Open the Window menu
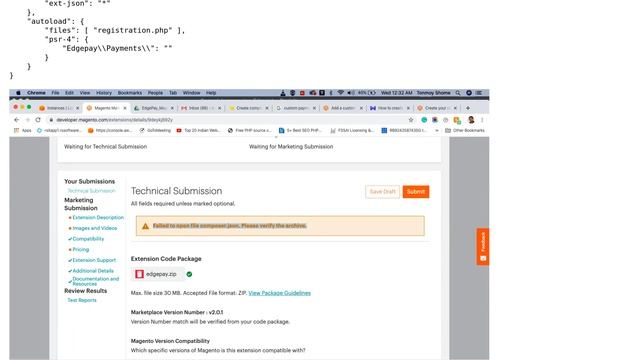Image resolution: width=640 pixels, height=360 pixels. [191, 93]
